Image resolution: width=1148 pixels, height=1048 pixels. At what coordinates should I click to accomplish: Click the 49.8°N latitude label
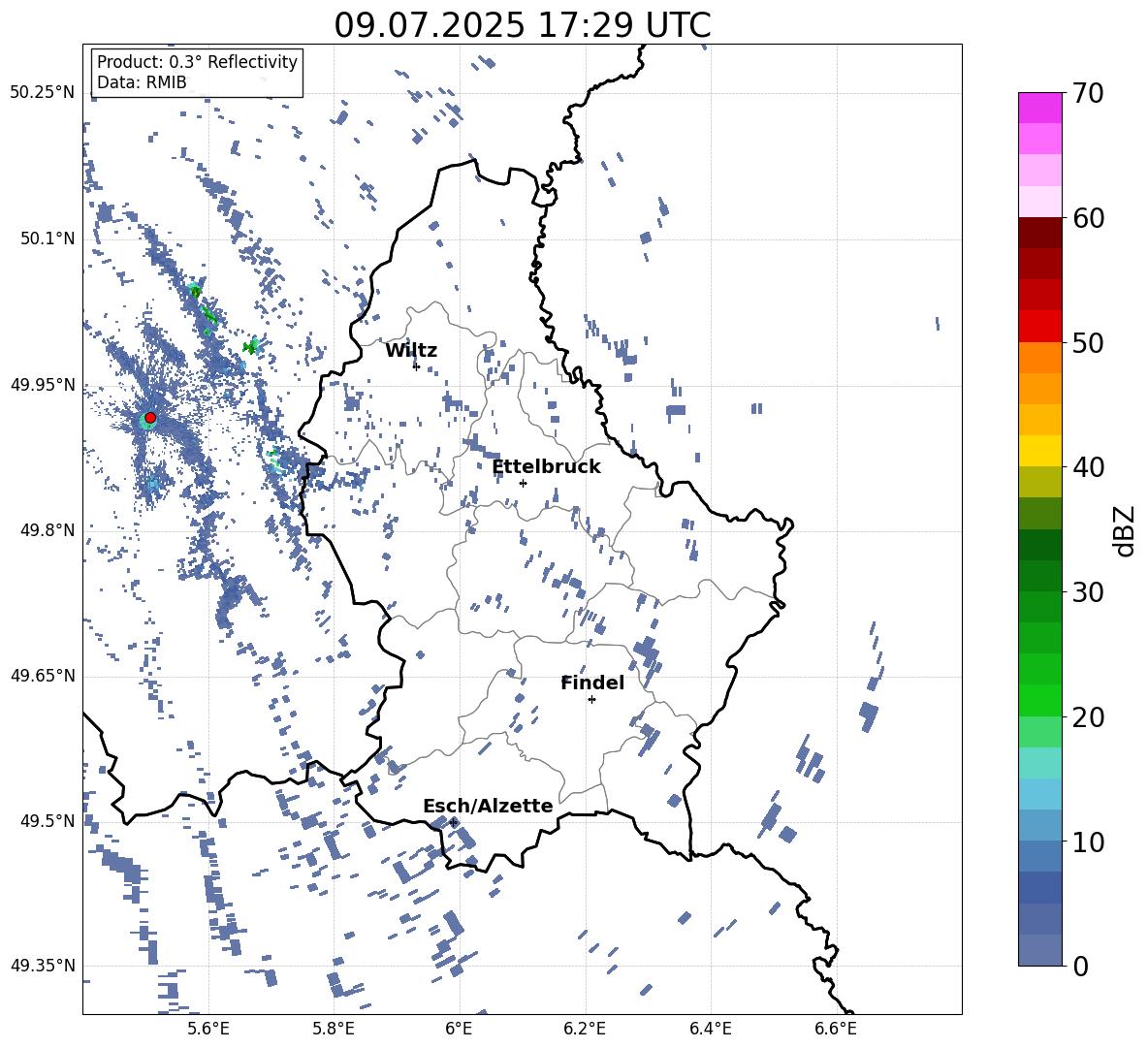[48, 530]
